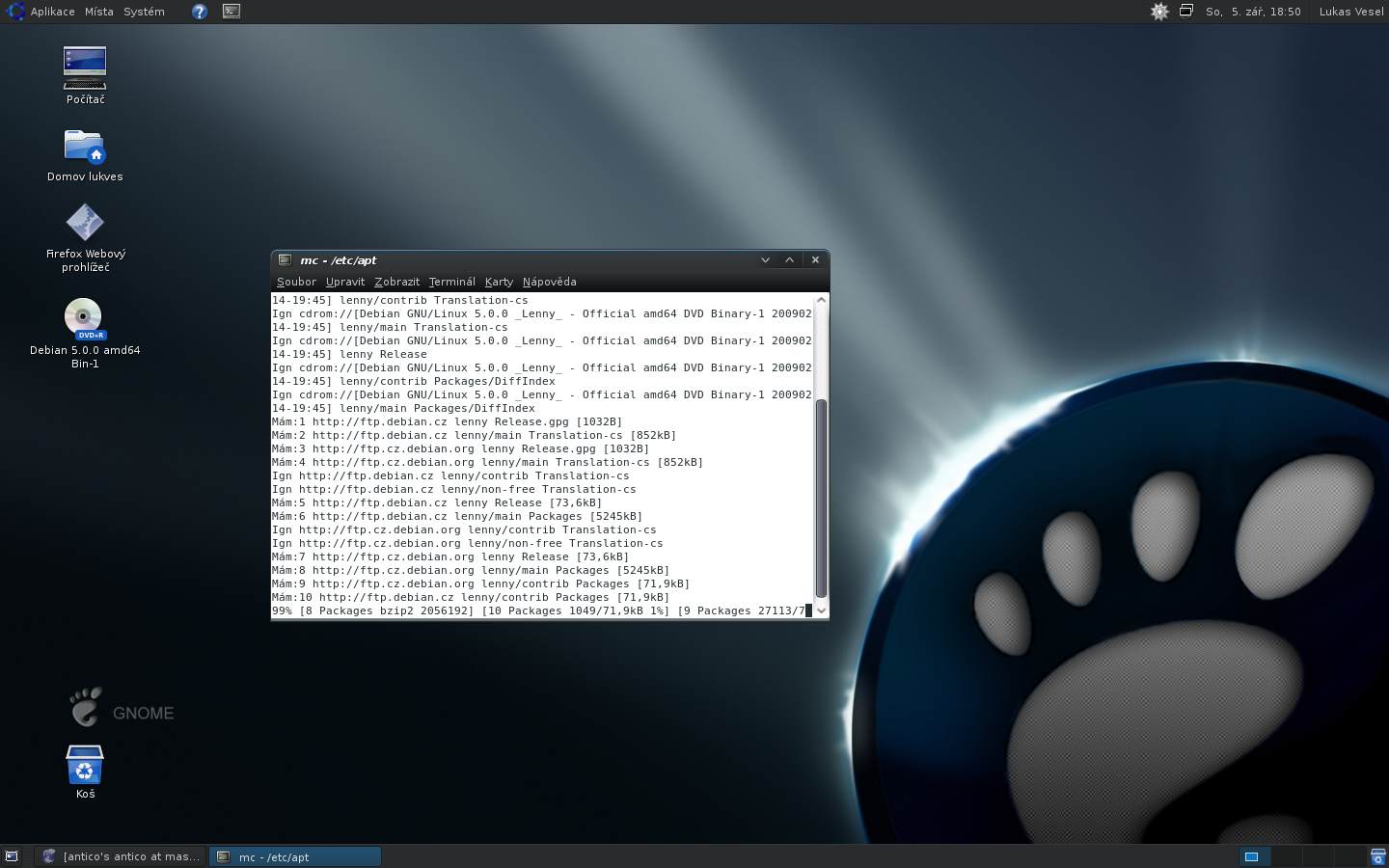This screenshot has height=868, width=1389.
Task: Click the mc - /etc/apt window title text
Action: click(339, 260)
